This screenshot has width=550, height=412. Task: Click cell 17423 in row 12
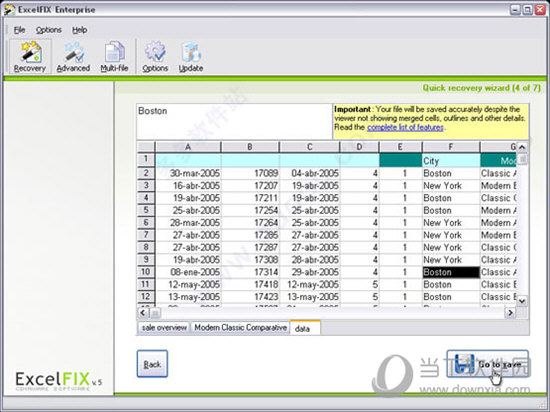(x=250, y=297)
